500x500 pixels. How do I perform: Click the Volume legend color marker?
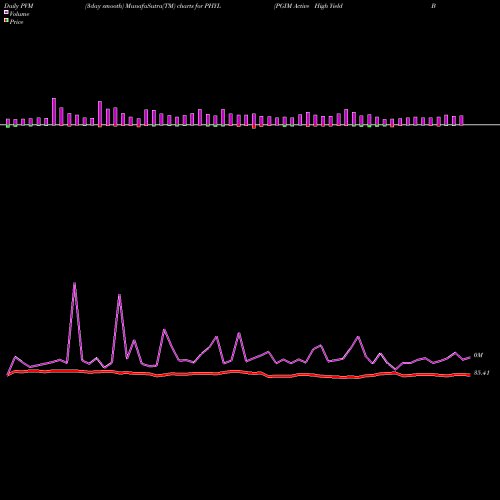[6, 13]
